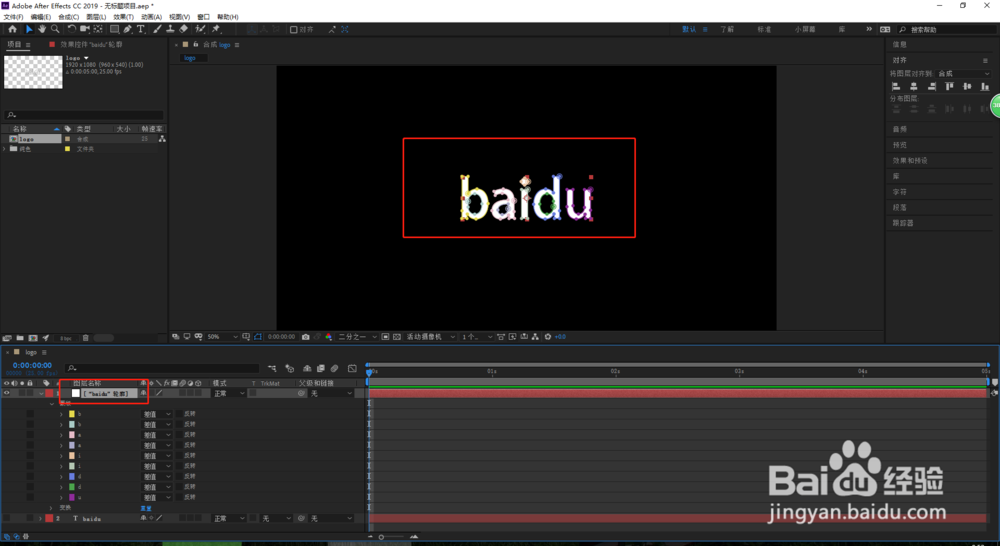Select the Selection (arrow) tool
The width and height of the screenshot is (1000, 546).
29,29
